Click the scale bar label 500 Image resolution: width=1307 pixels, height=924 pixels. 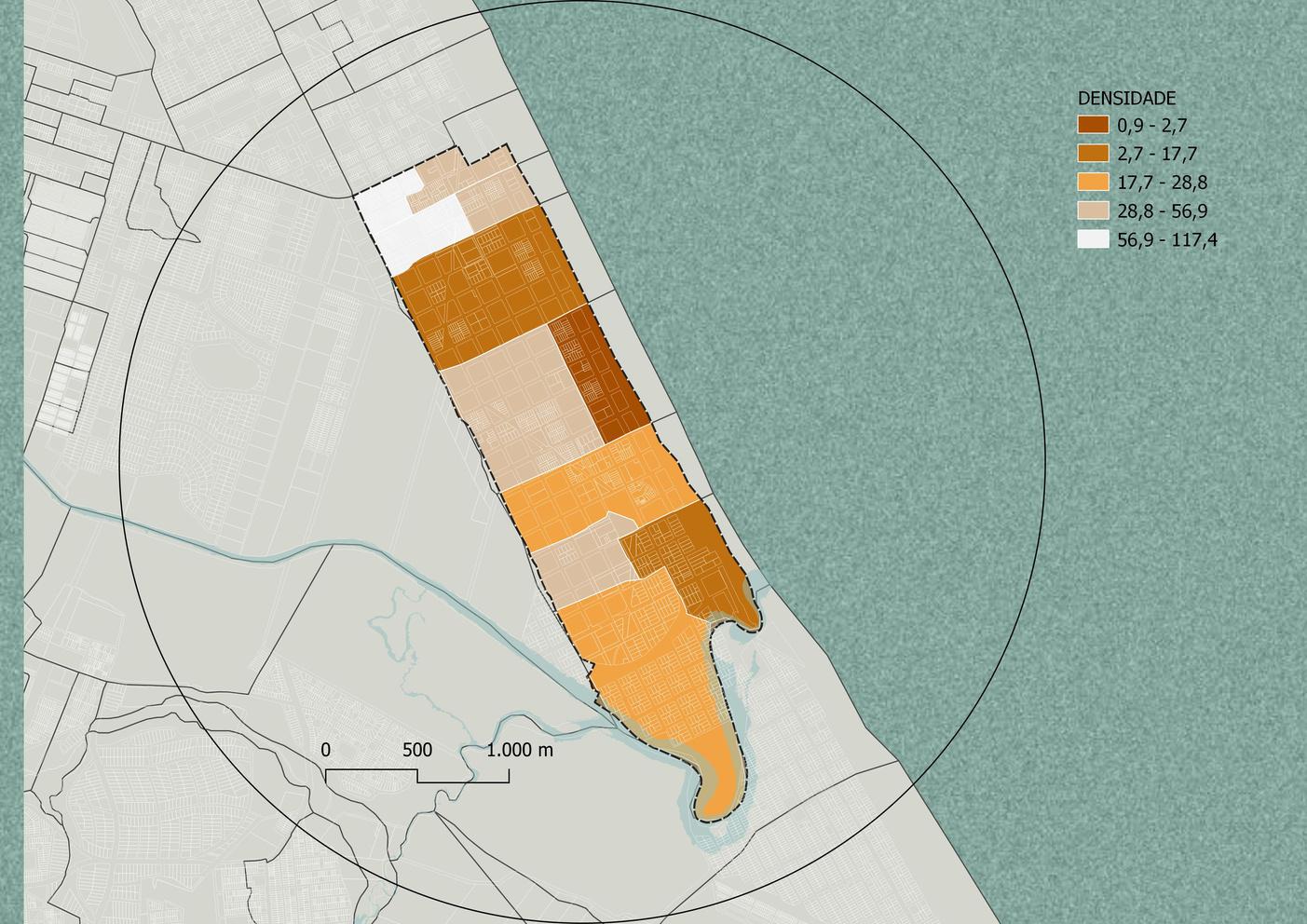pos(417,750)
